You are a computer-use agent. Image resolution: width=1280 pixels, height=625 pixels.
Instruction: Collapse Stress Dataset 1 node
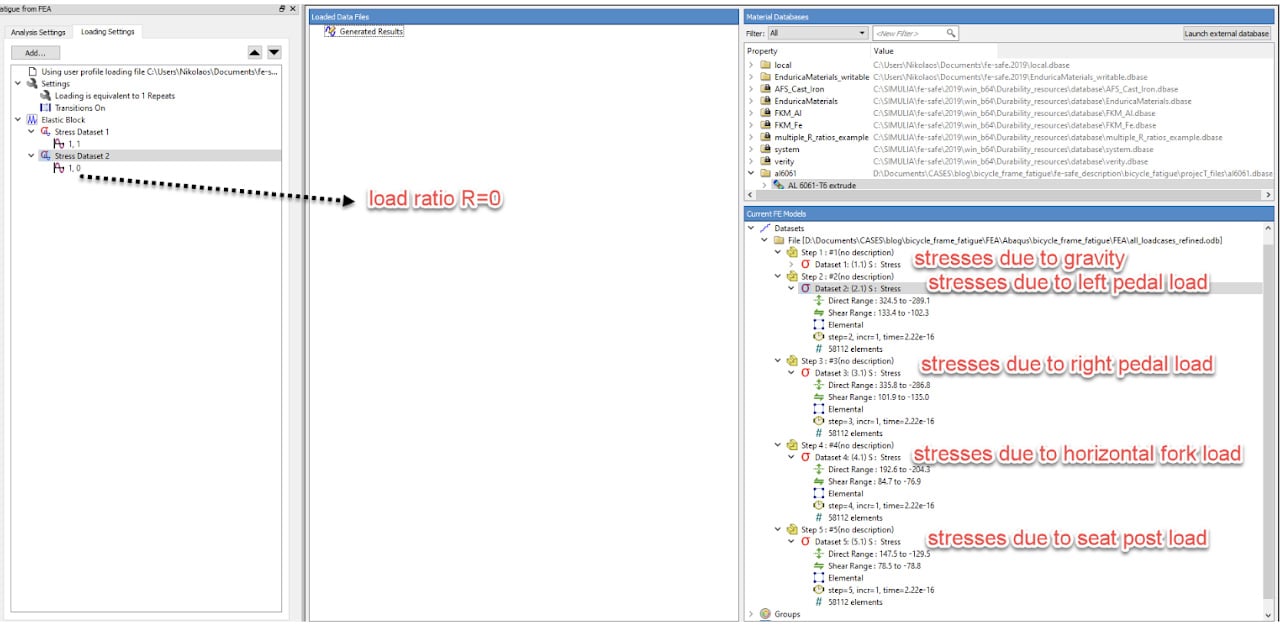tap(31, 132)
